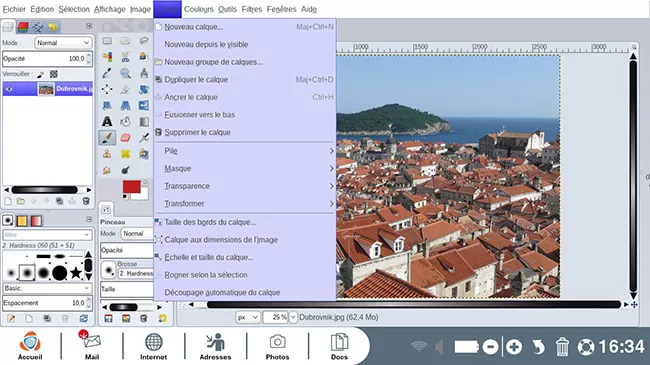
Task: Expand Transformer submenu
Action: click(x=245, y=204)
